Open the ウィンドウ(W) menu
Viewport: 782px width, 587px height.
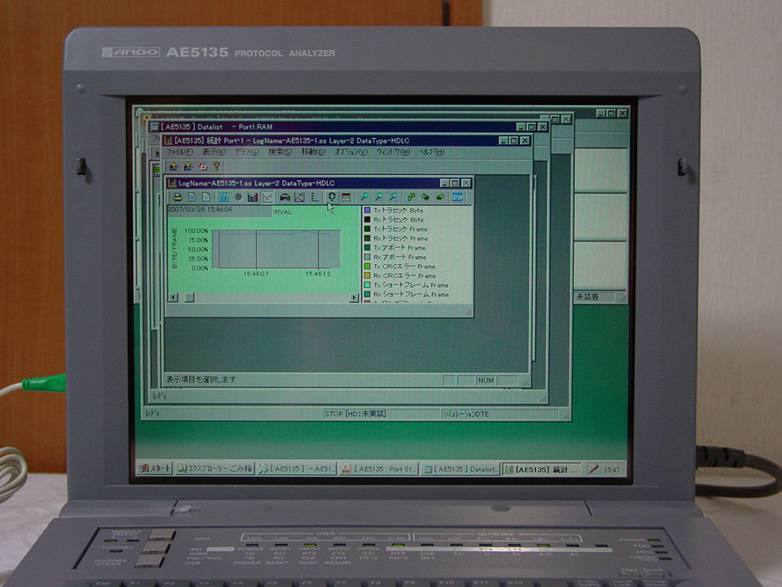pos(393,152)
